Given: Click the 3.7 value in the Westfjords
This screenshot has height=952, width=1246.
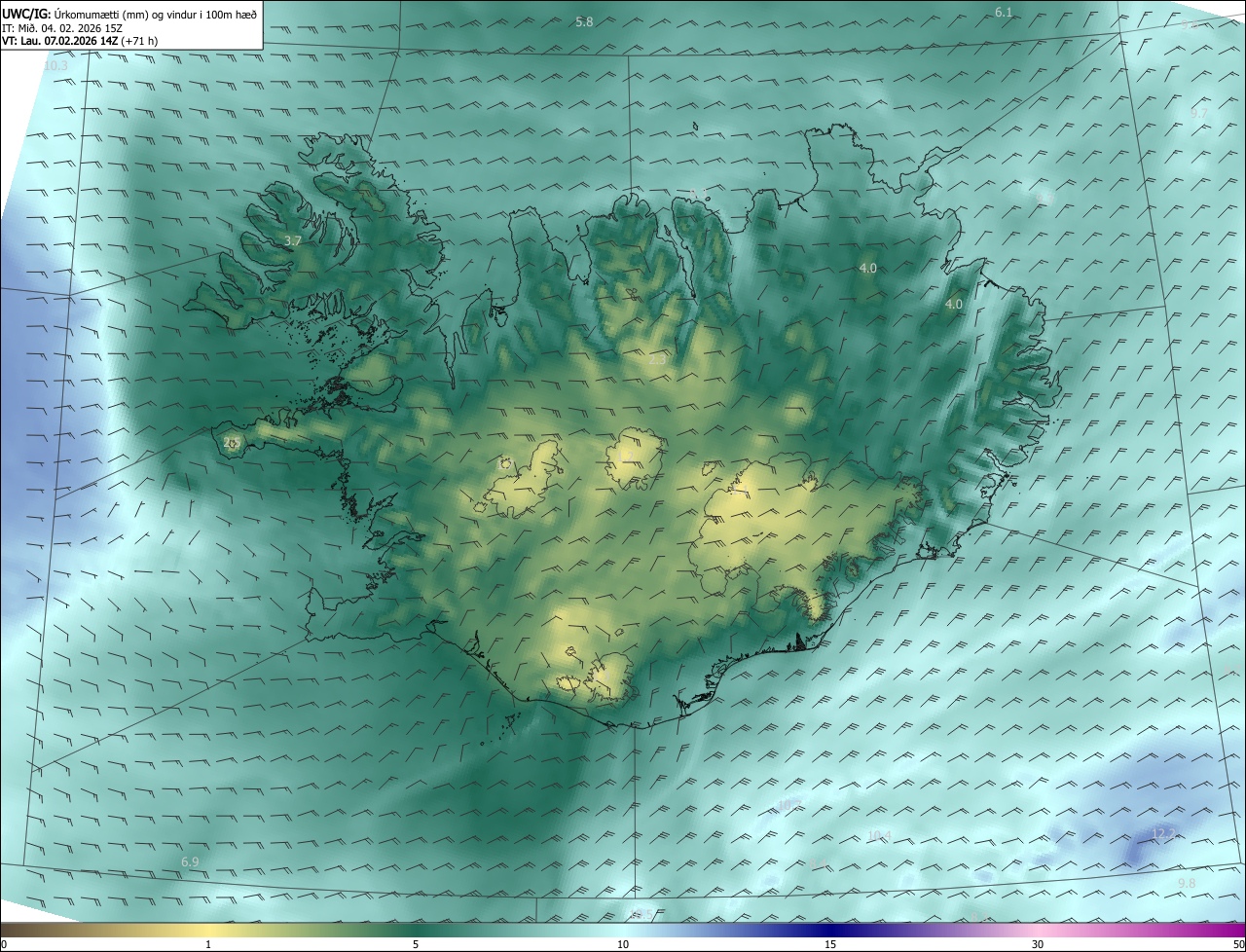Looking at the screenshot, I should click(292, 240).
